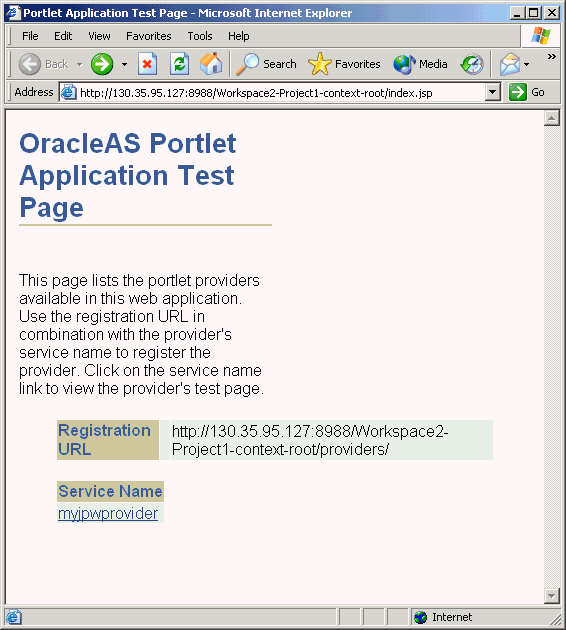This screenshot has width=566, height=630.
Task: Expand the Back history dropdown arrow
Action: click(x=80, y=64)
